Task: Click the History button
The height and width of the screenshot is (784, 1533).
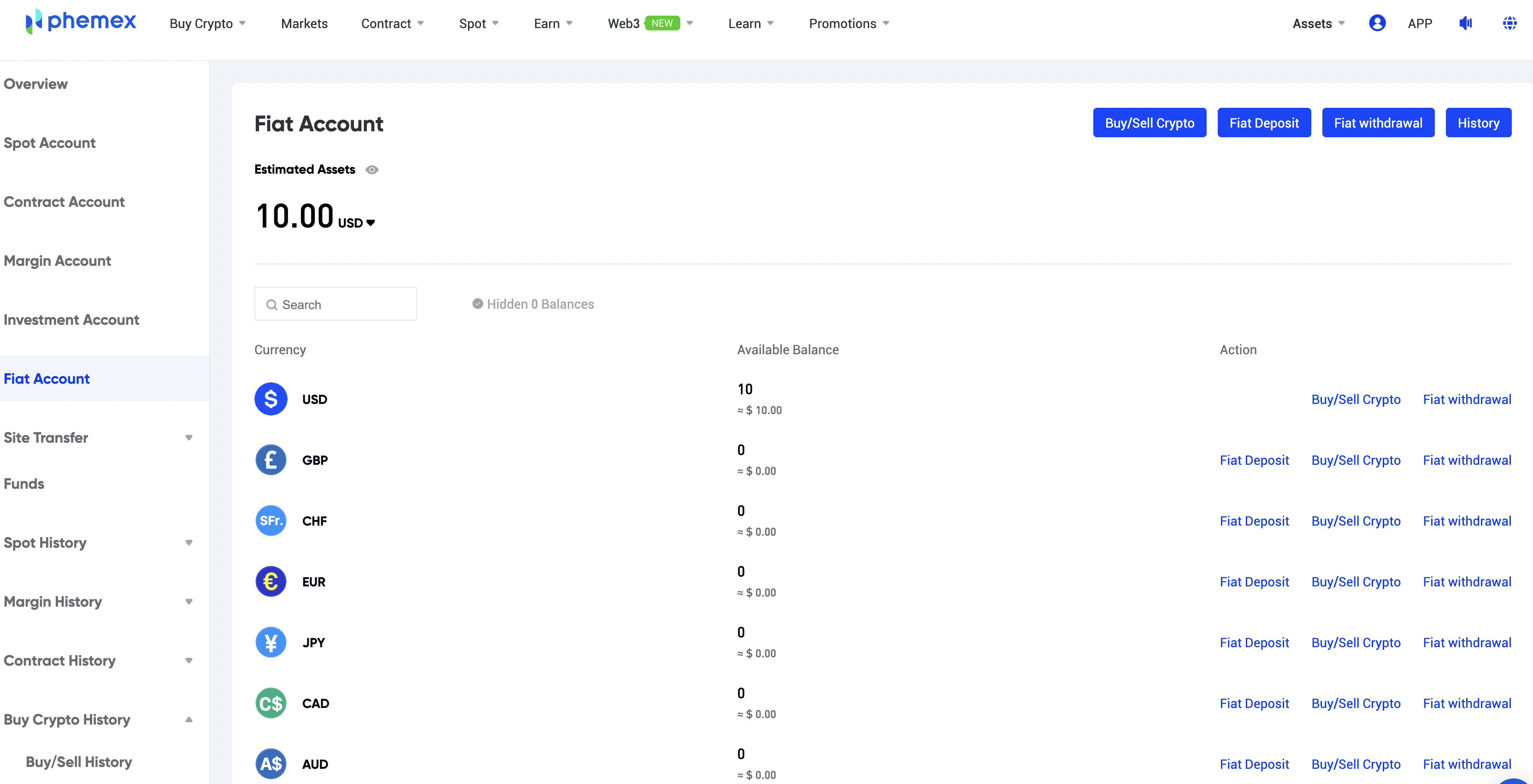Action: coord(1478,123)
